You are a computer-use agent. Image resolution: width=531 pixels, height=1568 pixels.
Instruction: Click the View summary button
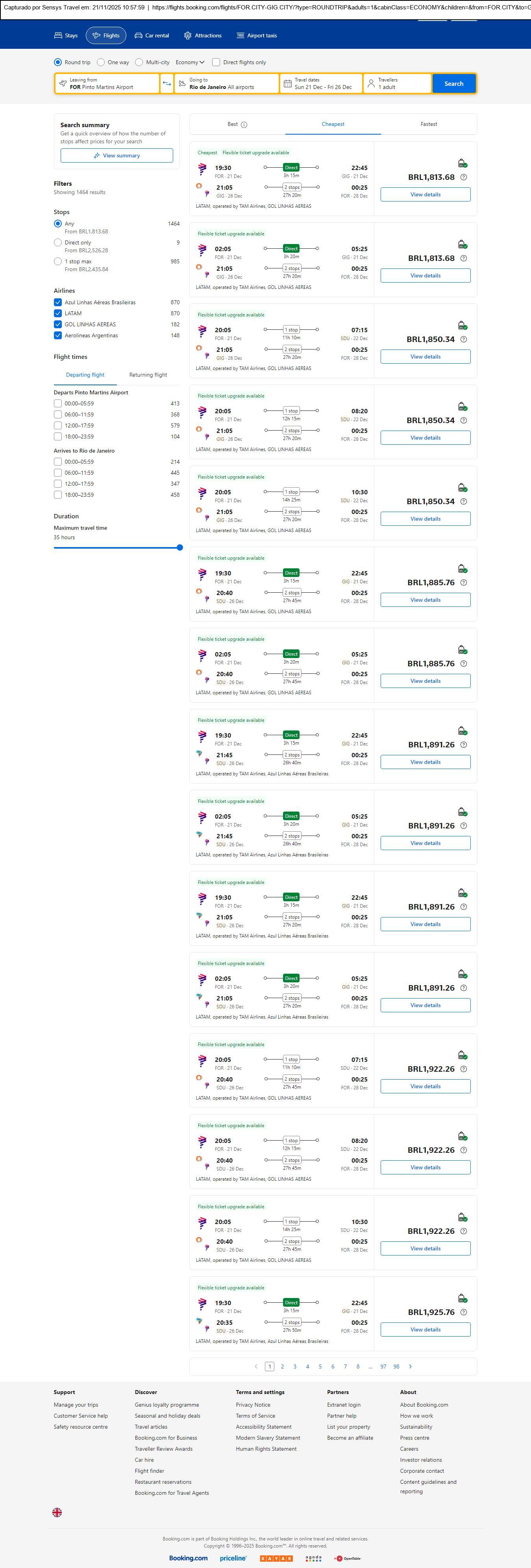[x=116, y=156]
